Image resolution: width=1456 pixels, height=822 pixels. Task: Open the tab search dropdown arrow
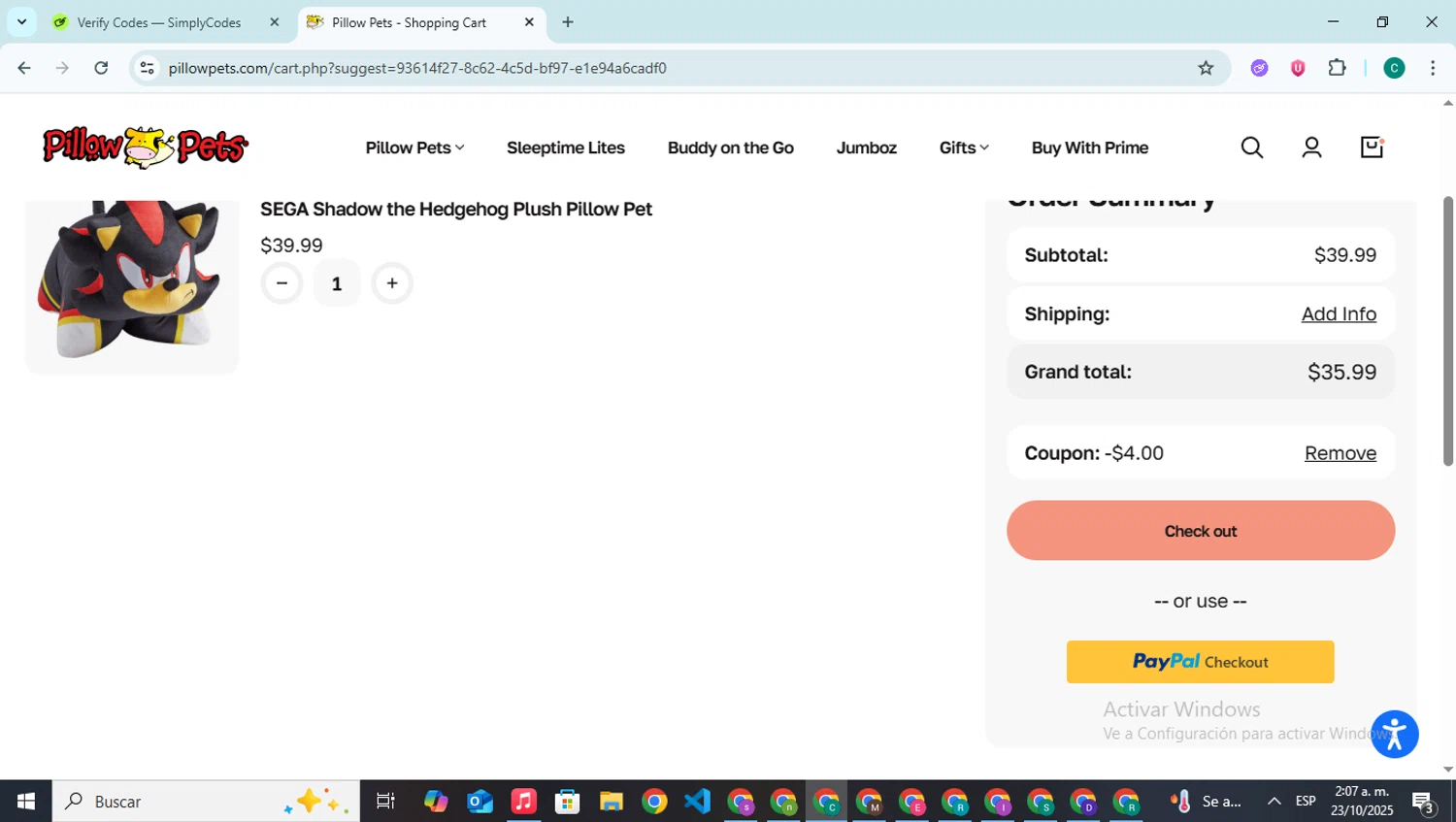click(x=21, y=21)
